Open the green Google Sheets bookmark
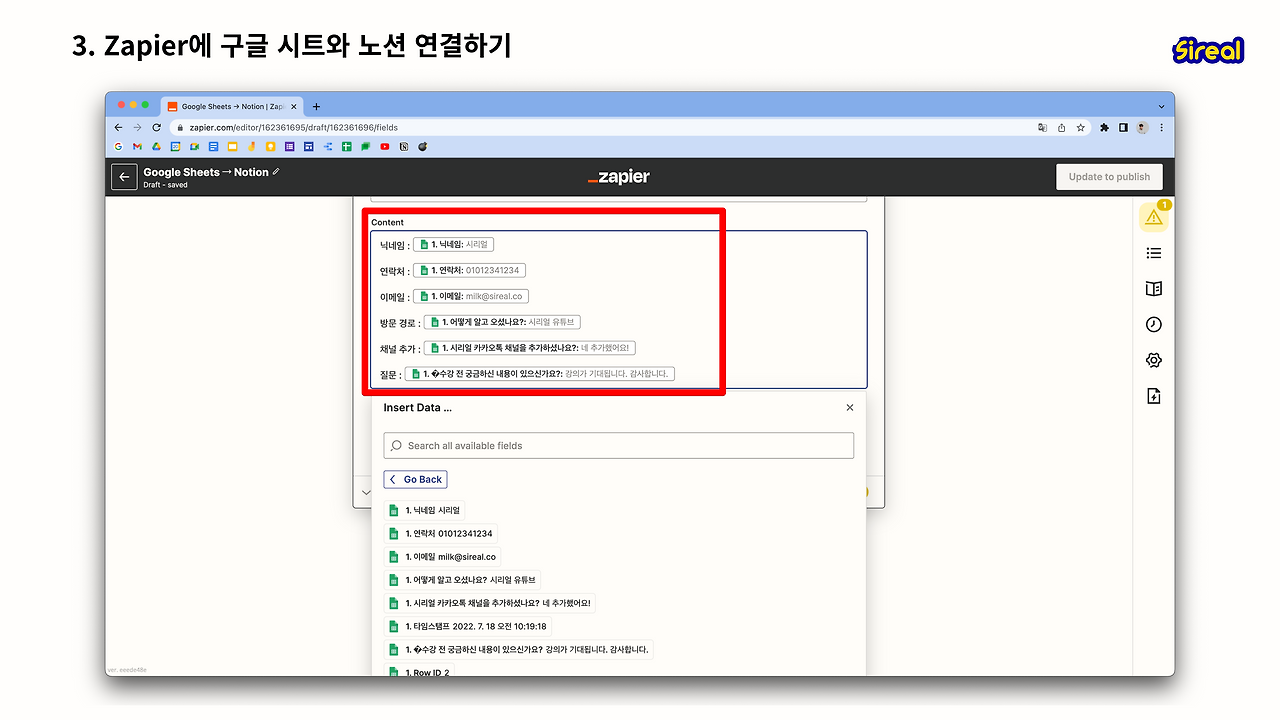This screenshot has width=1280, height=720. pyautogui.click(x=346, y=147)
